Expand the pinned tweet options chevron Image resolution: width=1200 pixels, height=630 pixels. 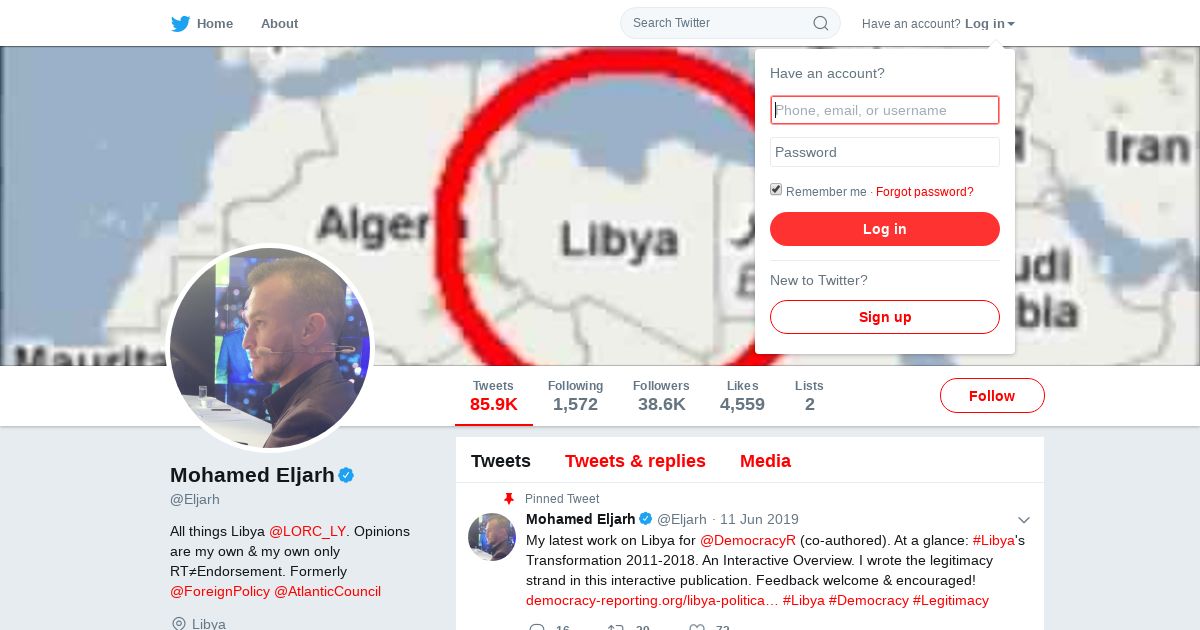tap(1024, 520)
